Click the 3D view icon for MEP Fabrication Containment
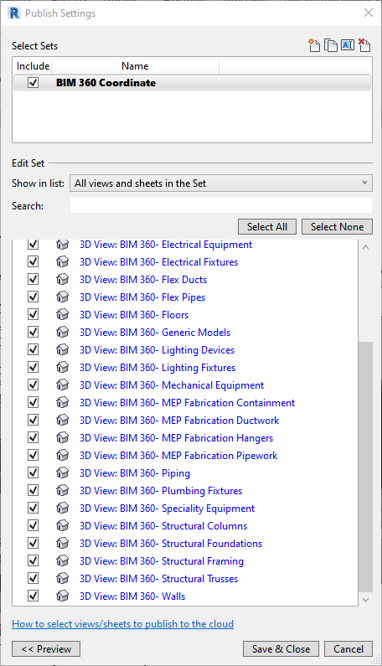This screenshot has width=382, height=666. click(62, 403)
